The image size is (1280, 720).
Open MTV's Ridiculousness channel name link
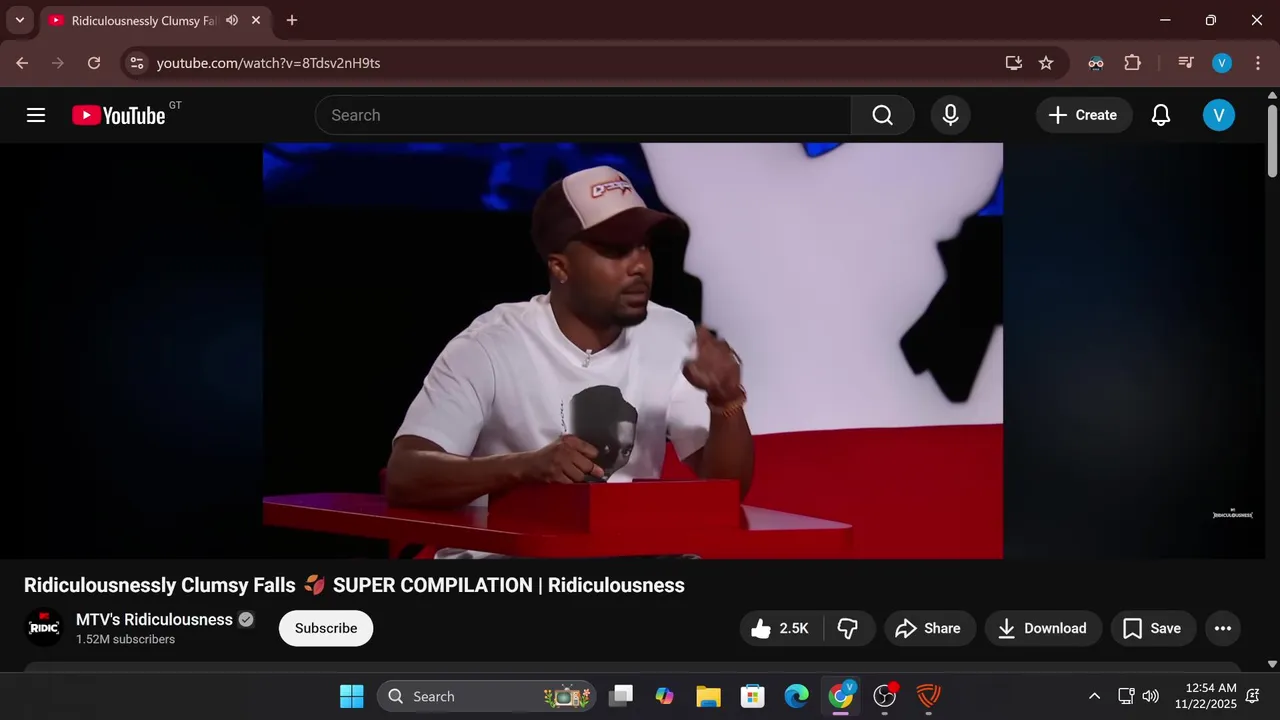pos(154,619)
